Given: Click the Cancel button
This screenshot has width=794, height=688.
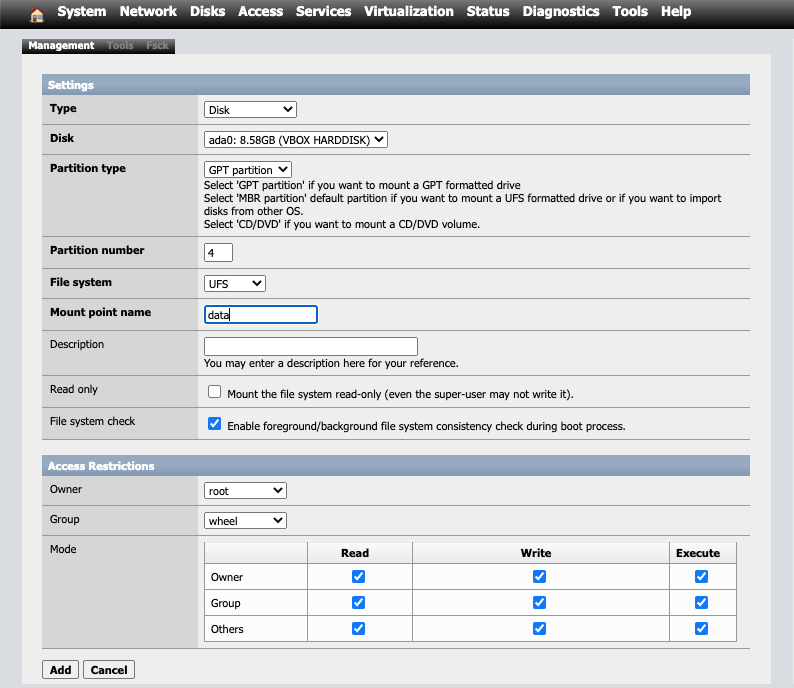Looking at the screenshot, I should point(109,670).
